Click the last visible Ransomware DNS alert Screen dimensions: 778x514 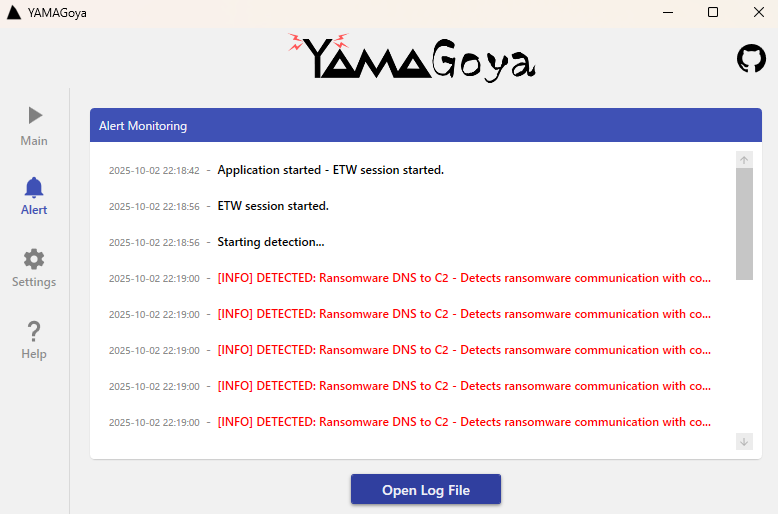[x=464, y=422]
